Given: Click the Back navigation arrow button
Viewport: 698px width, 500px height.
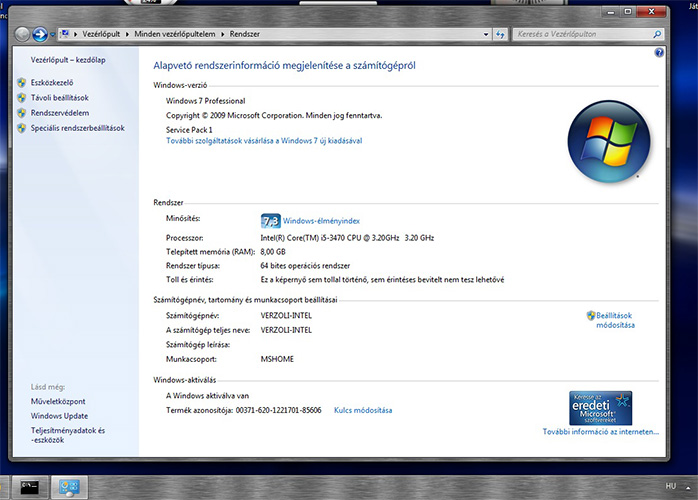Looking at the screenshot, I should 22,34.
